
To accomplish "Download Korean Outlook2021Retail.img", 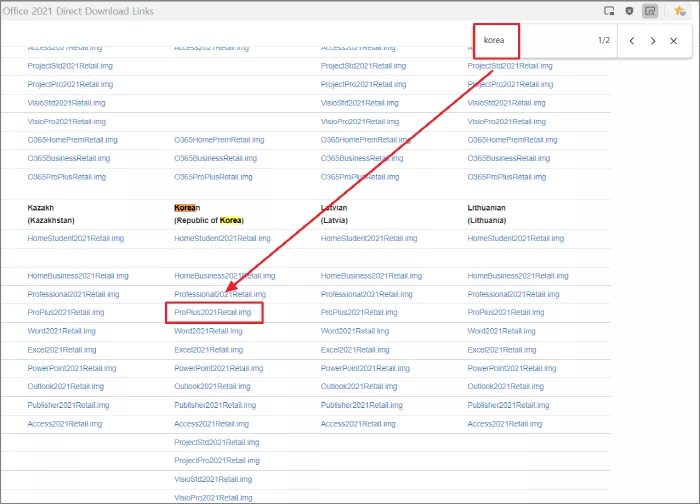I will [x=212, y=387].
